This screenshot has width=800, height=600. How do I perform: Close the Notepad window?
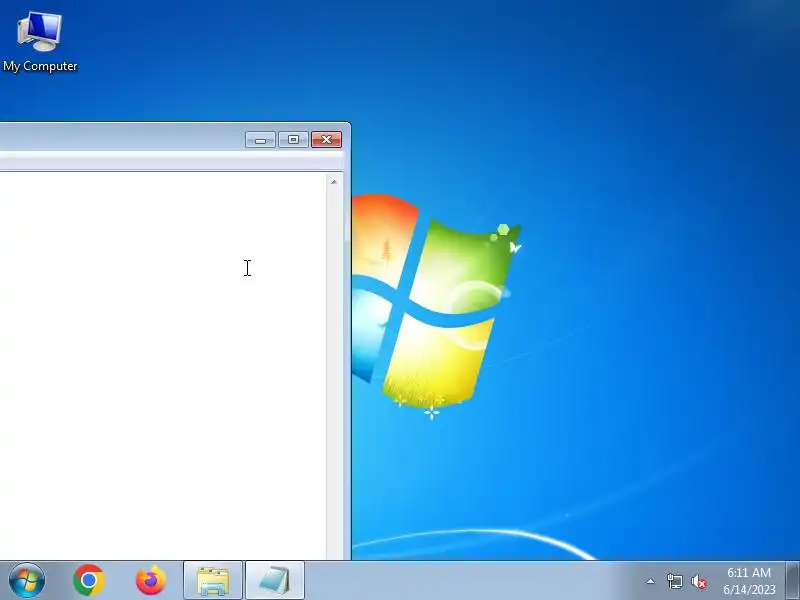point(327,140)
